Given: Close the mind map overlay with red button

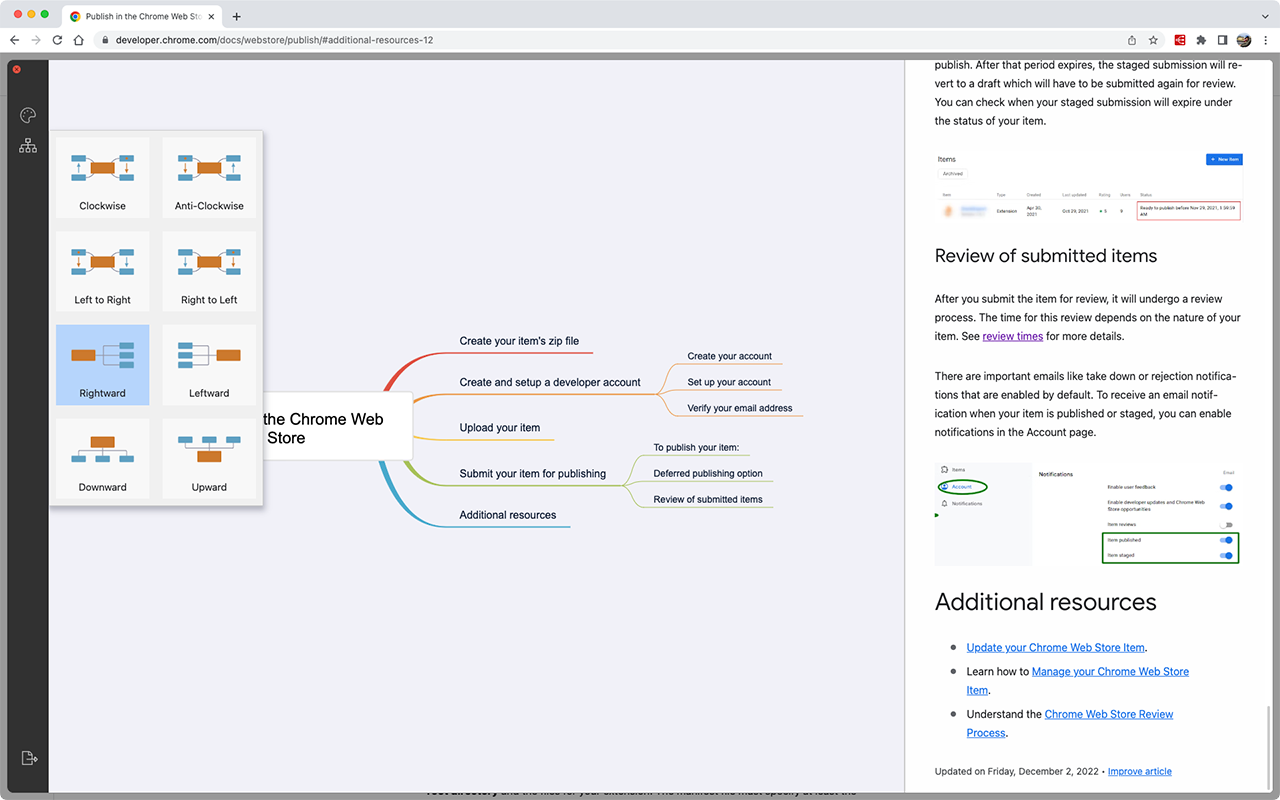Looking at the screenshot, I should (x=16, y=69).
